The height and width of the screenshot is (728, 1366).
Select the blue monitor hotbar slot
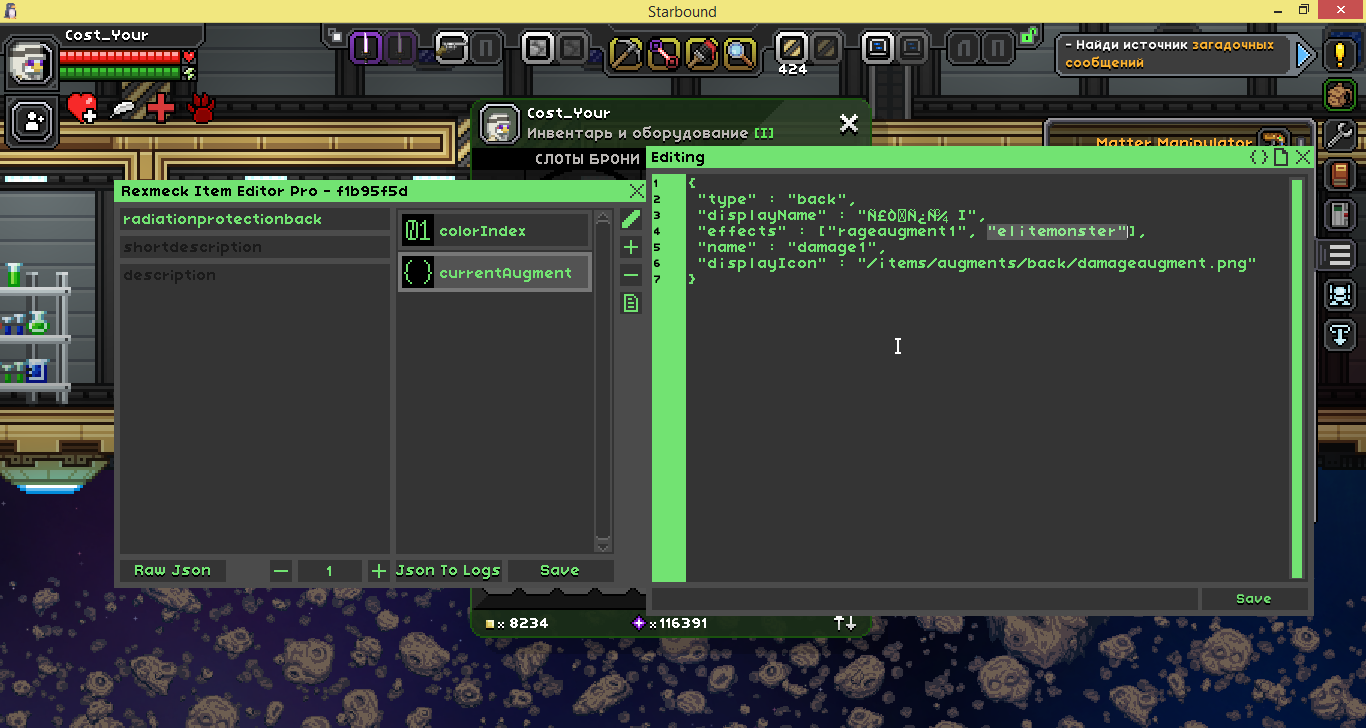877,47
